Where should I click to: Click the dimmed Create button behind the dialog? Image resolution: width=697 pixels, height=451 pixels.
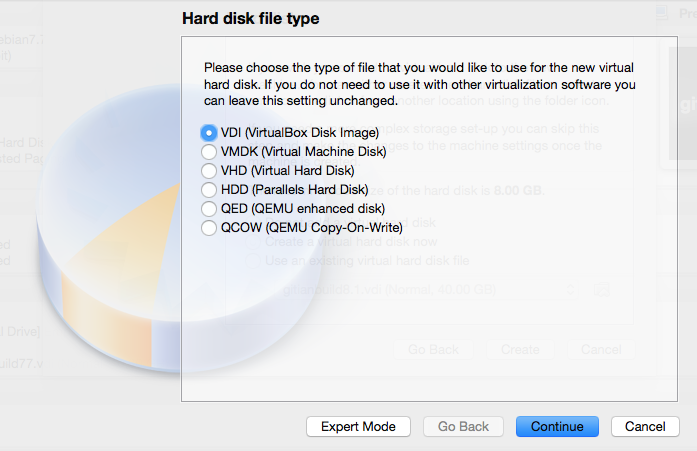(x=520, y=350)
